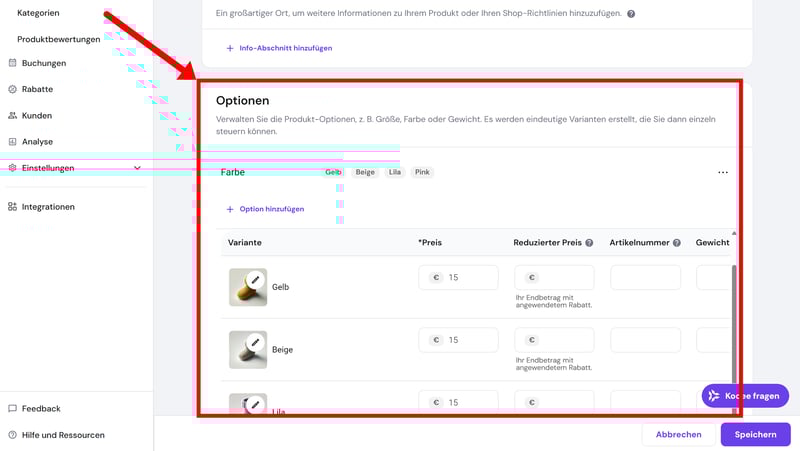The image size is (800, 451).
Task: Click the Reduzierter Preis help icon
Action: pos(589,243)
